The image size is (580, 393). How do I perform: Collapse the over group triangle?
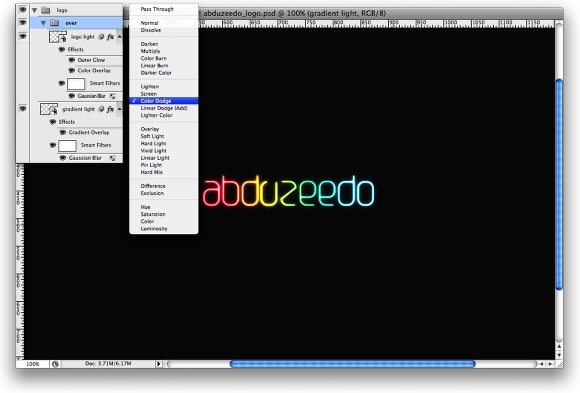43,23
